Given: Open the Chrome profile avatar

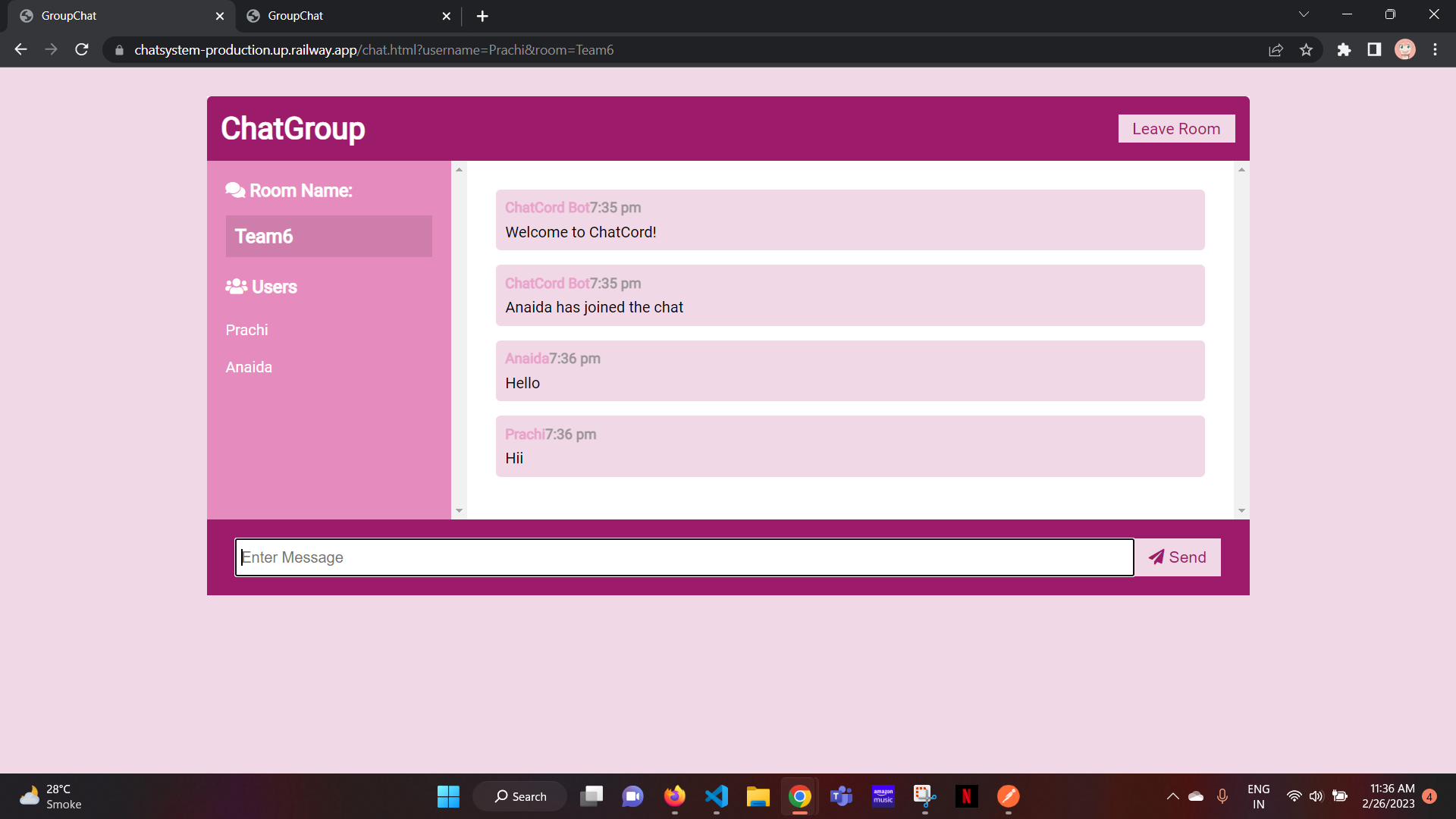Looking at the screenshot, I should [x=1404, y=50].
